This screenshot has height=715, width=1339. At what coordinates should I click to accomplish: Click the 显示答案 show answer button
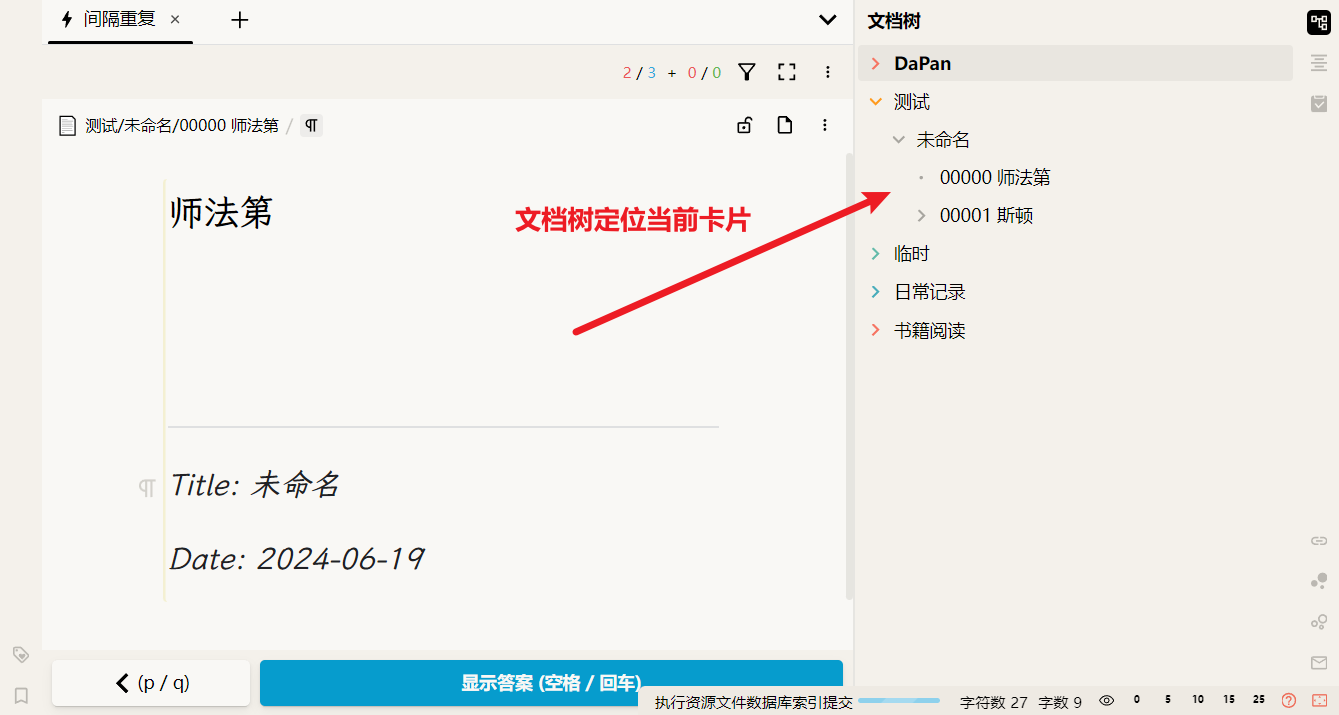point(551,683)
